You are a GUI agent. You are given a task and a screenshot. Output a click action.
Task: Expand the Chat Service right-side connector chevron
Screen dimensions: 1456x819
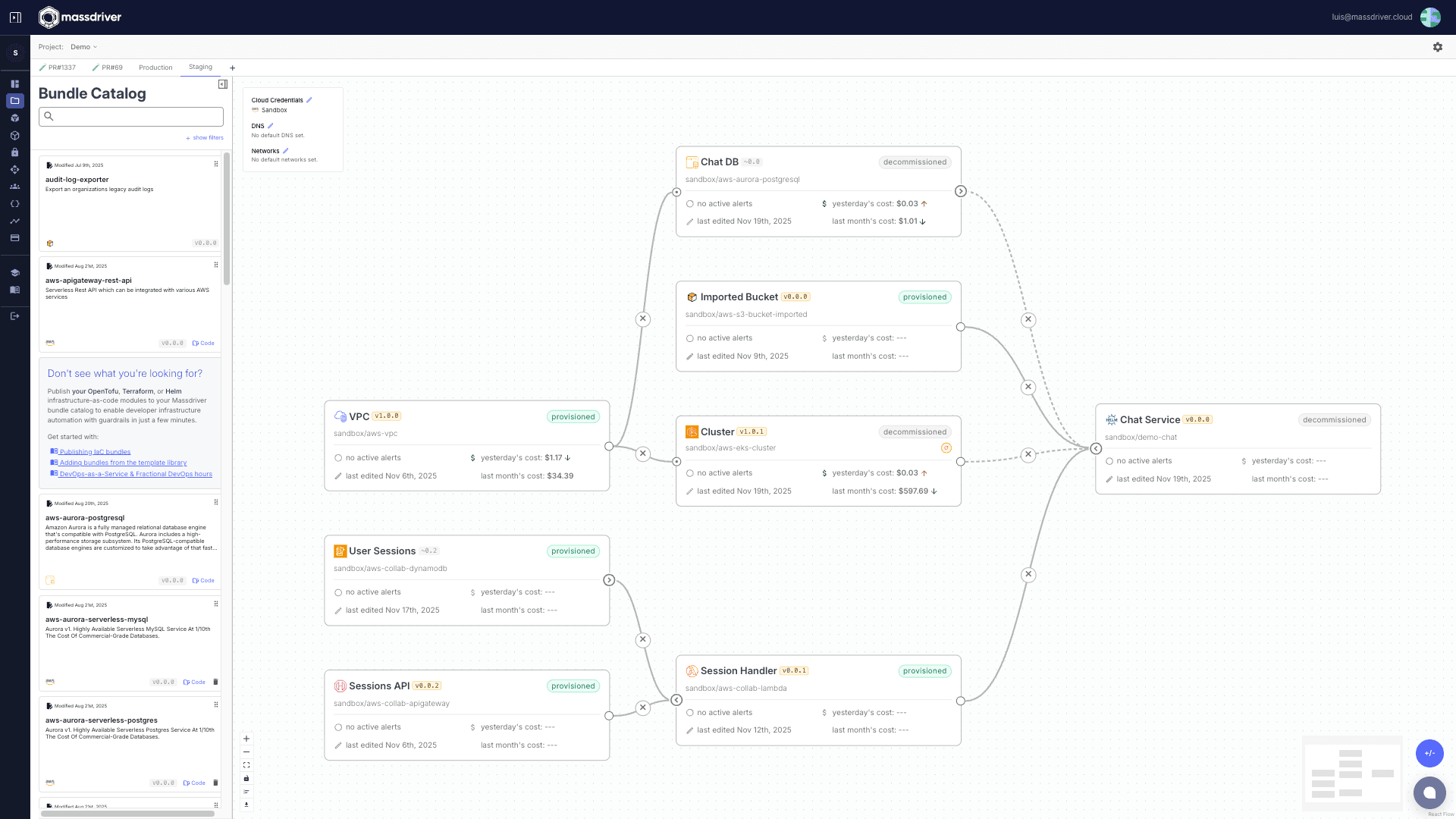click(x=1095, y=448)
